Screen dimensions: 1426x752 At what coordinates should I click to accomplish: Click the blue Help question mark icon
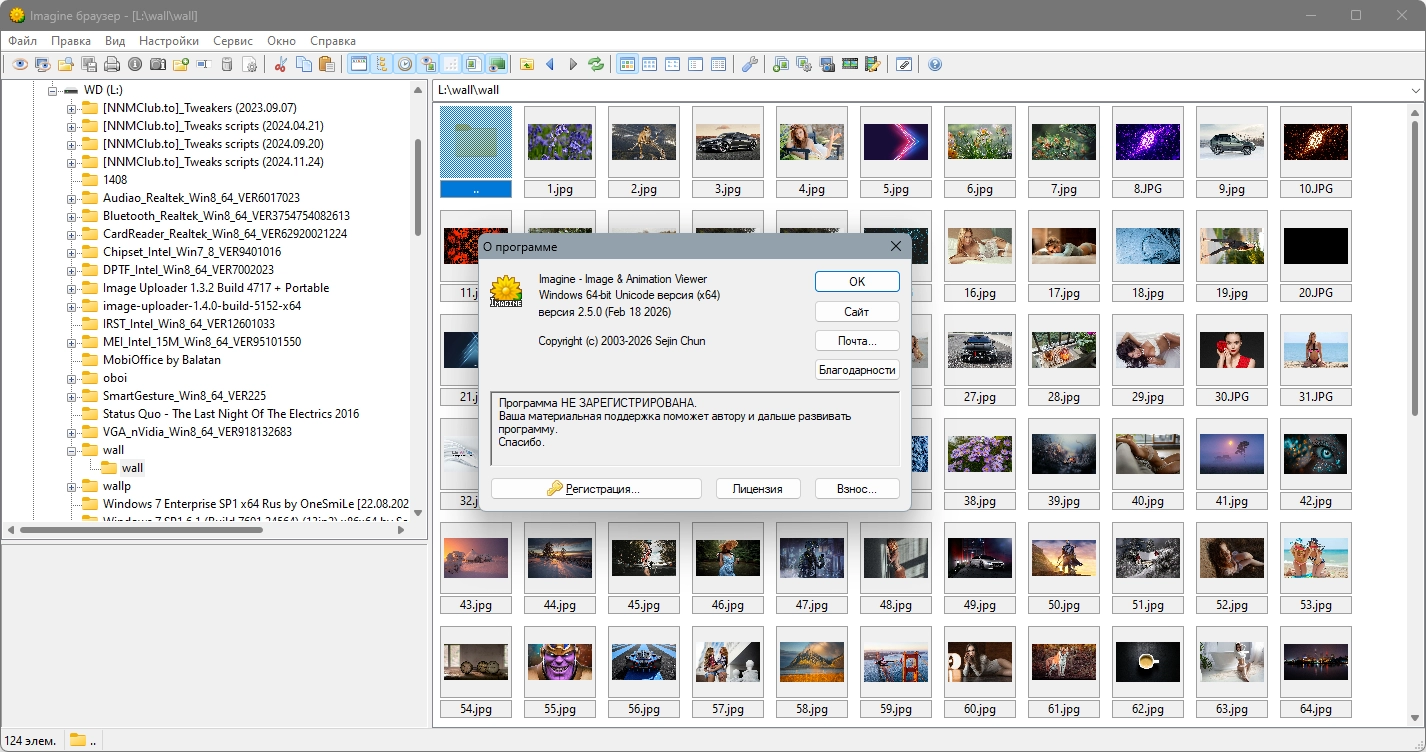pos(935,65)
